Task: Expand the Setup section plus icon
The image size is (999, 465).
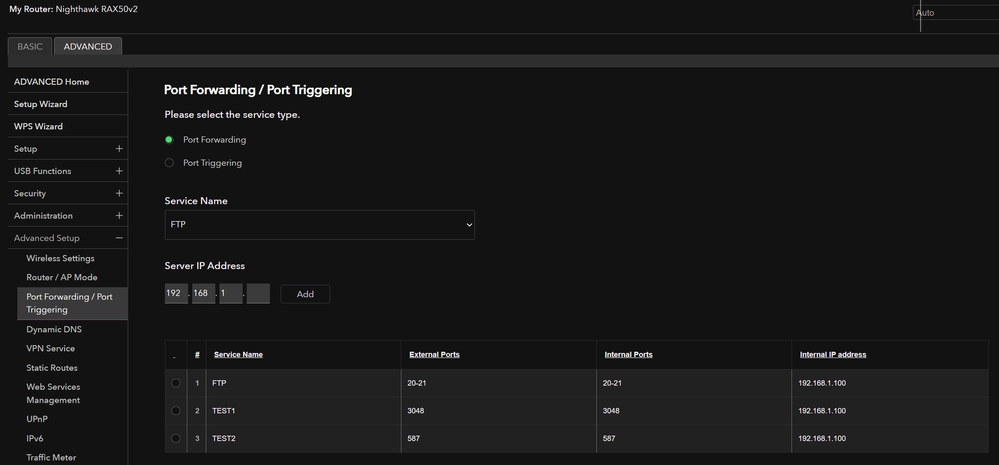Action: [119, 149]
